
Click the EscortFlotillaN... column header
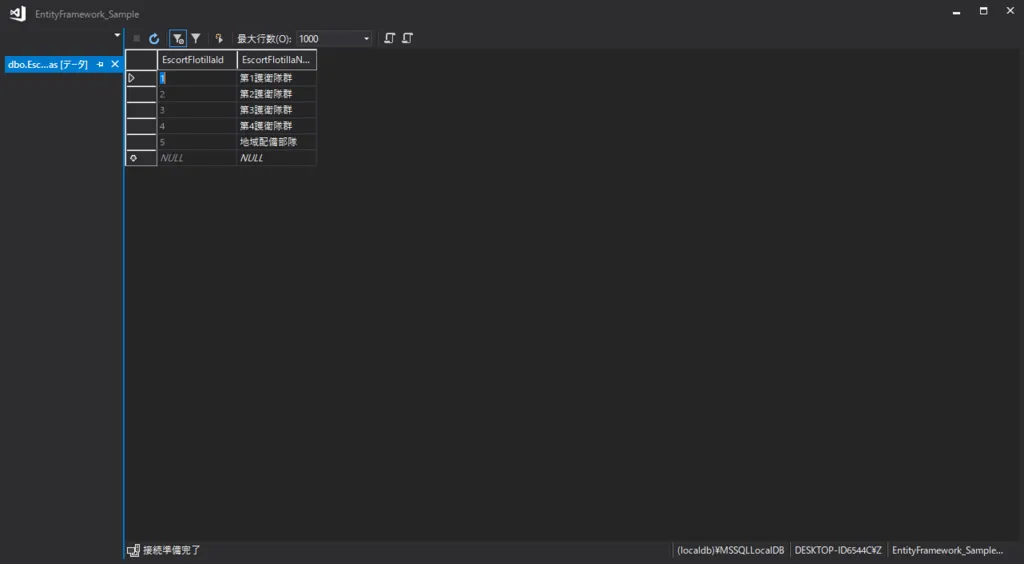coord(276,60)
